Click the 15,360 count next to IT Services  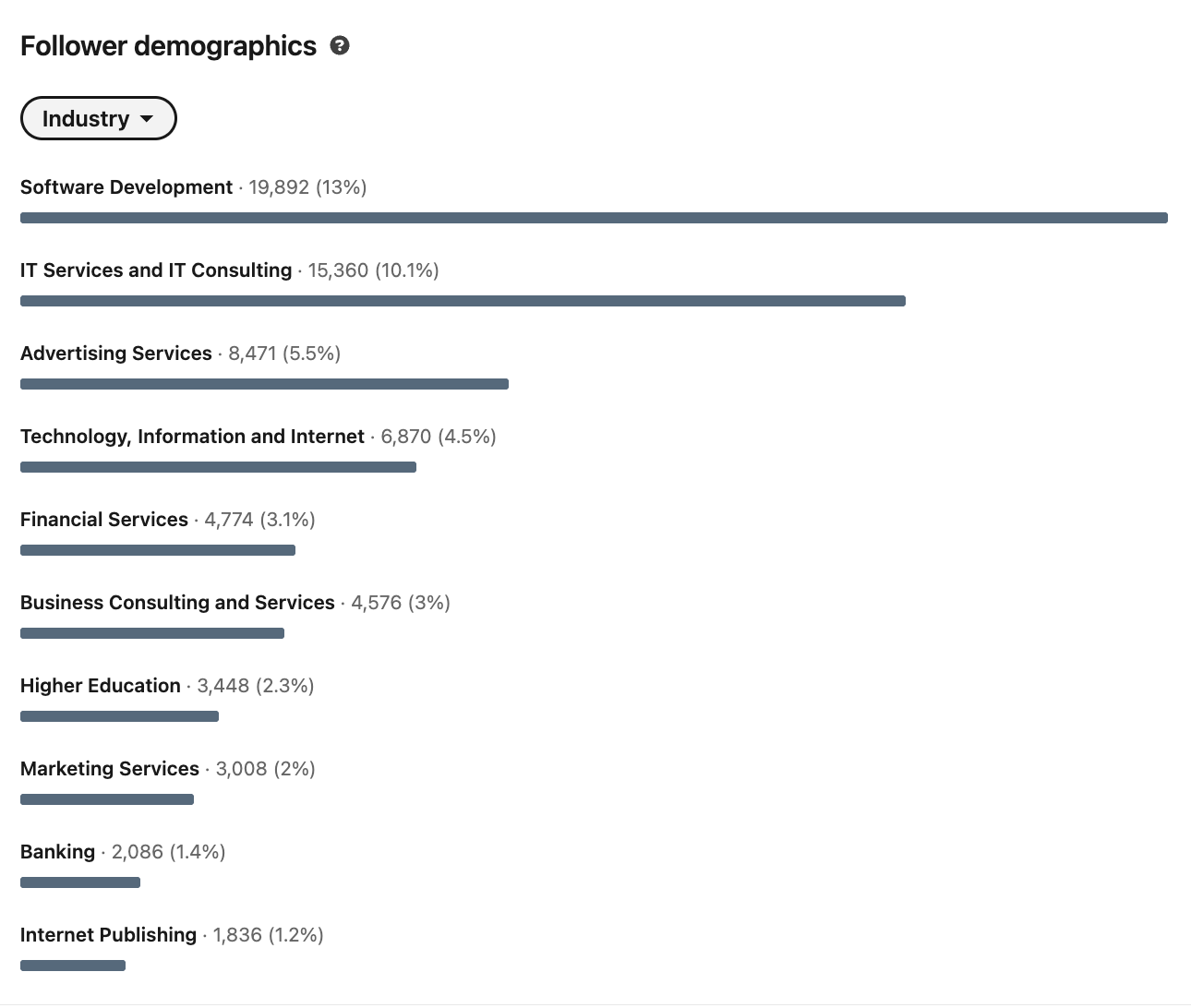(x=340, y=270)
